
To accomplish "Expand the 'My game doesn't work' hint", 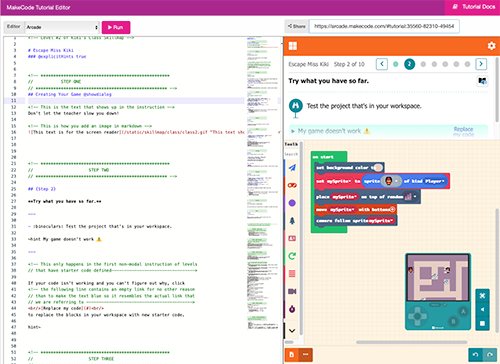I will tap(334, 131).
